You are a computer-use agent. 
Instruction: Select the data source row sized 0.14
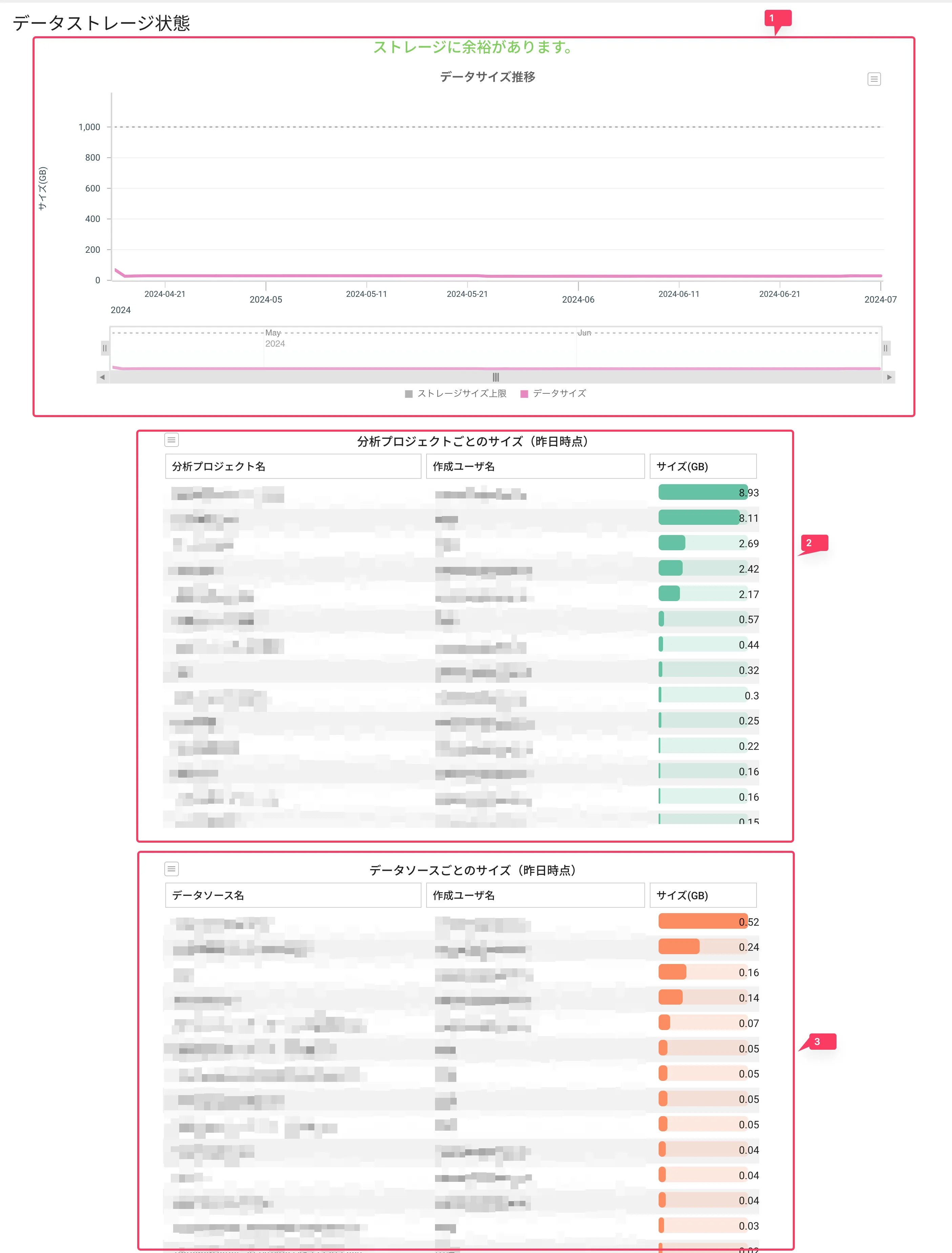click(x=461, y=998)
